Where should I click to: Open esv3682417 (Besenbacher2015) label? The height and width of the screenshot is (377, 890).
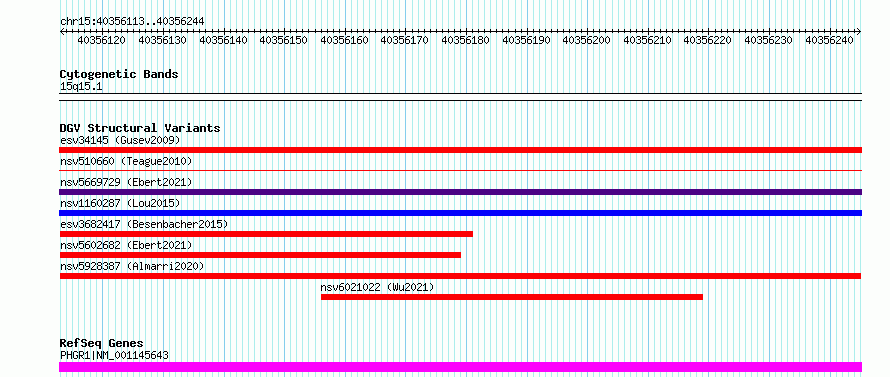point(144,224)
